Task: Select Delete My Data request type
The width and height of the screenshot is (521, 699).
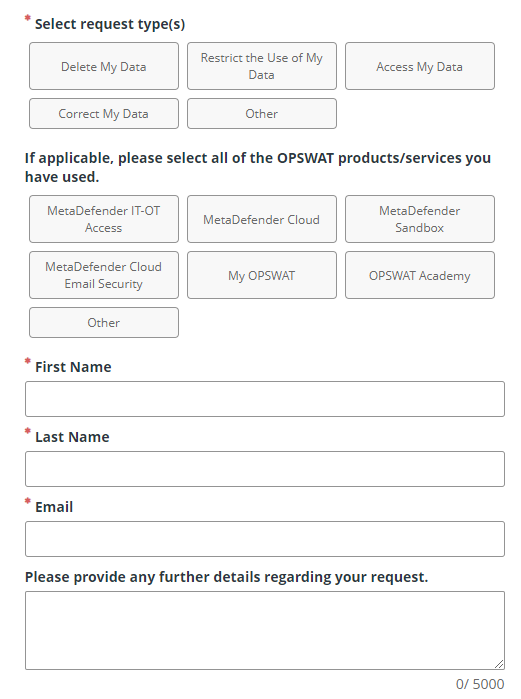Action: [104, 66]
